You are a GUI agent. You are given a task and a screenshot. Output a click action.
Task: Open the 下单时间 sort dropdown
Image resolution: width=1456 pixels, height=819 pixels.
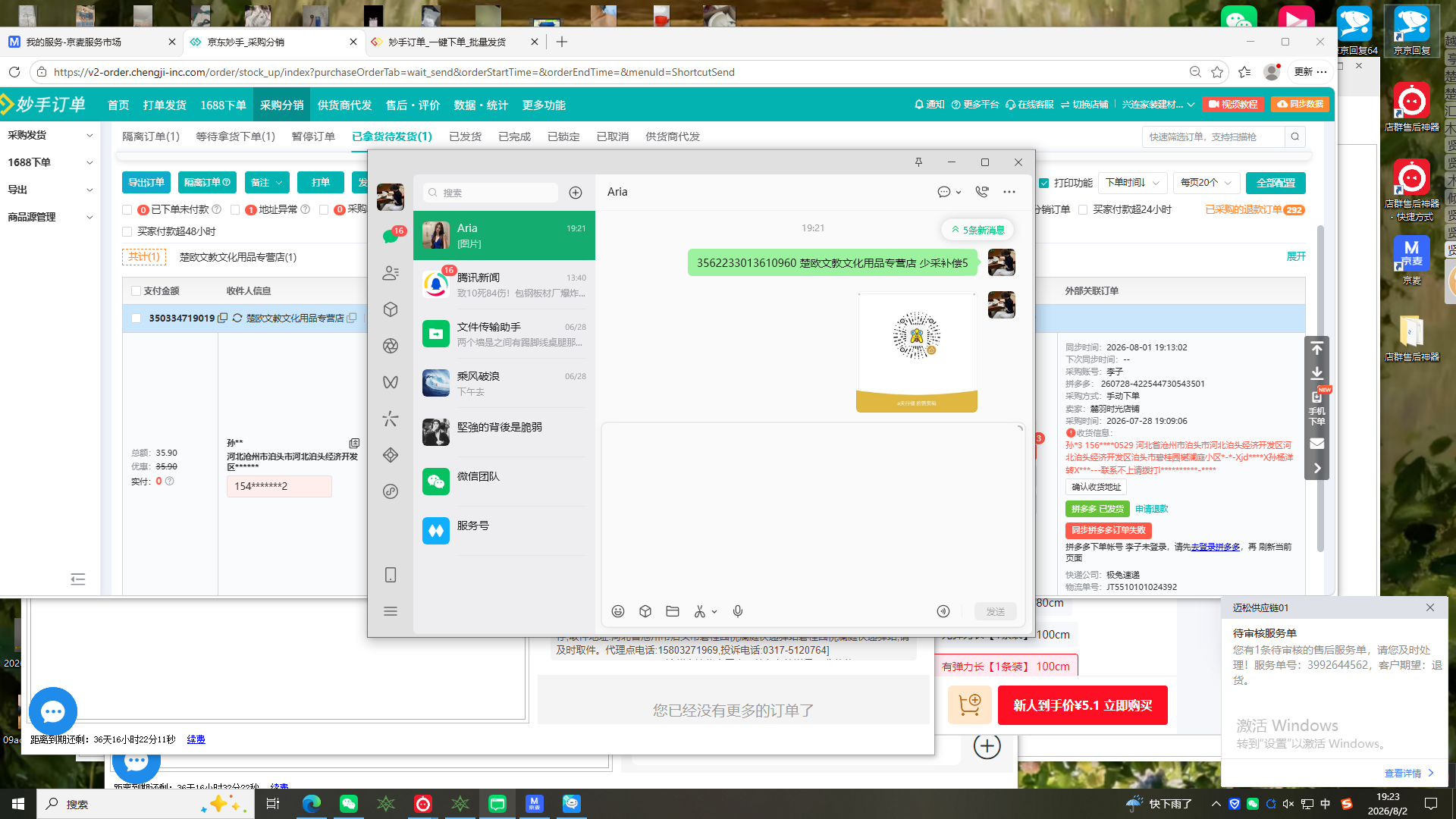point(1131,183)
